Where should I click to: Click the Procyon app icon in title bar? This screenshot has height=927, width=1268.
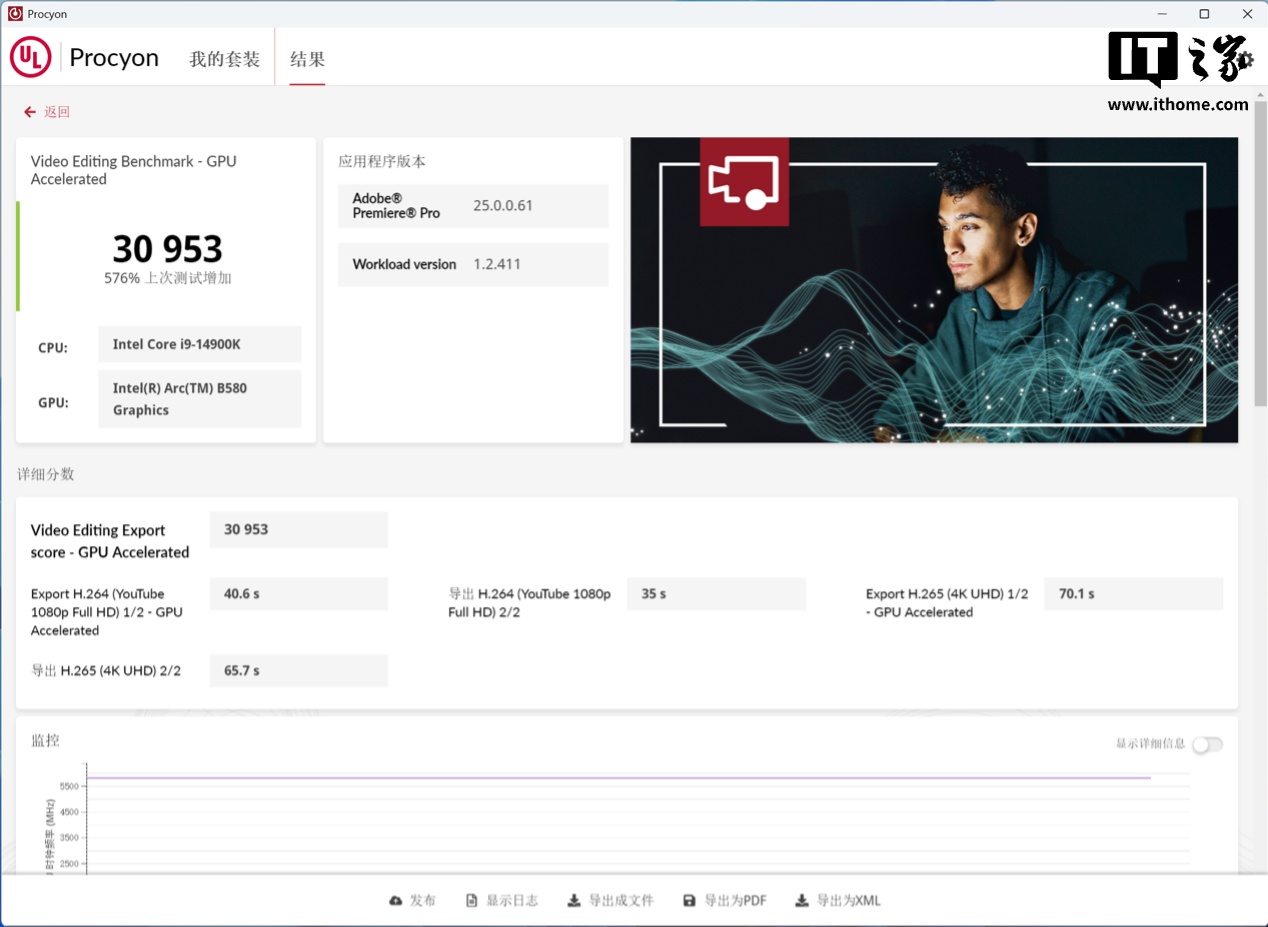15,14
